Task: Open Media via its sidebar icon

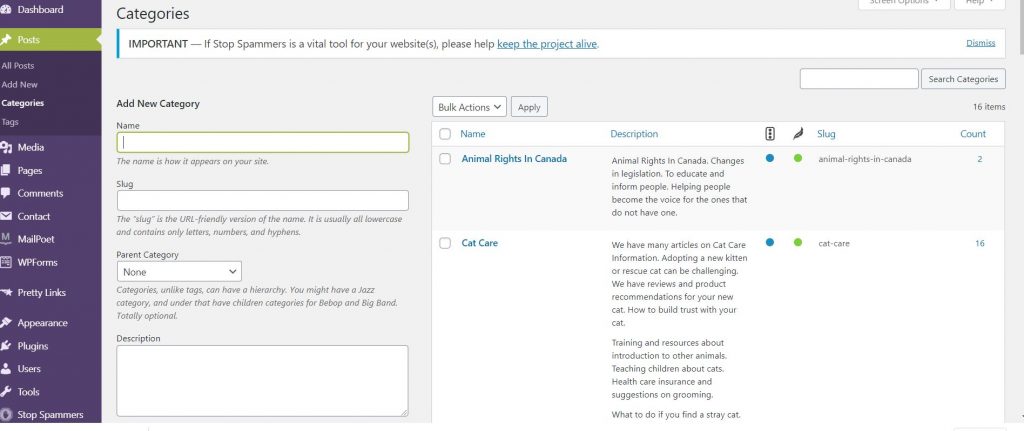Action: pos(7,148)
